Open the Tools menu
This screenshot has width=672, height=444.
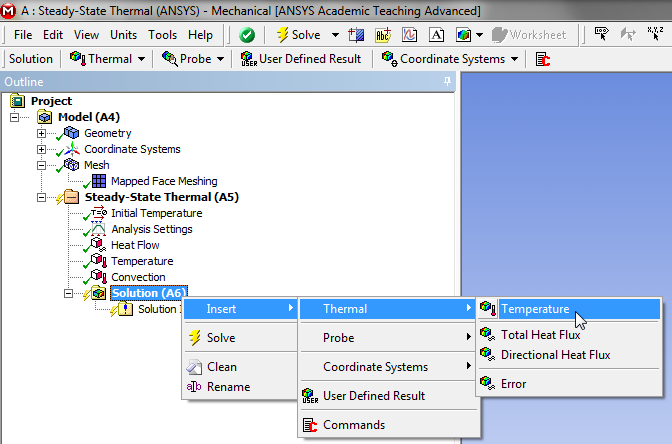(x=162, y=35)
